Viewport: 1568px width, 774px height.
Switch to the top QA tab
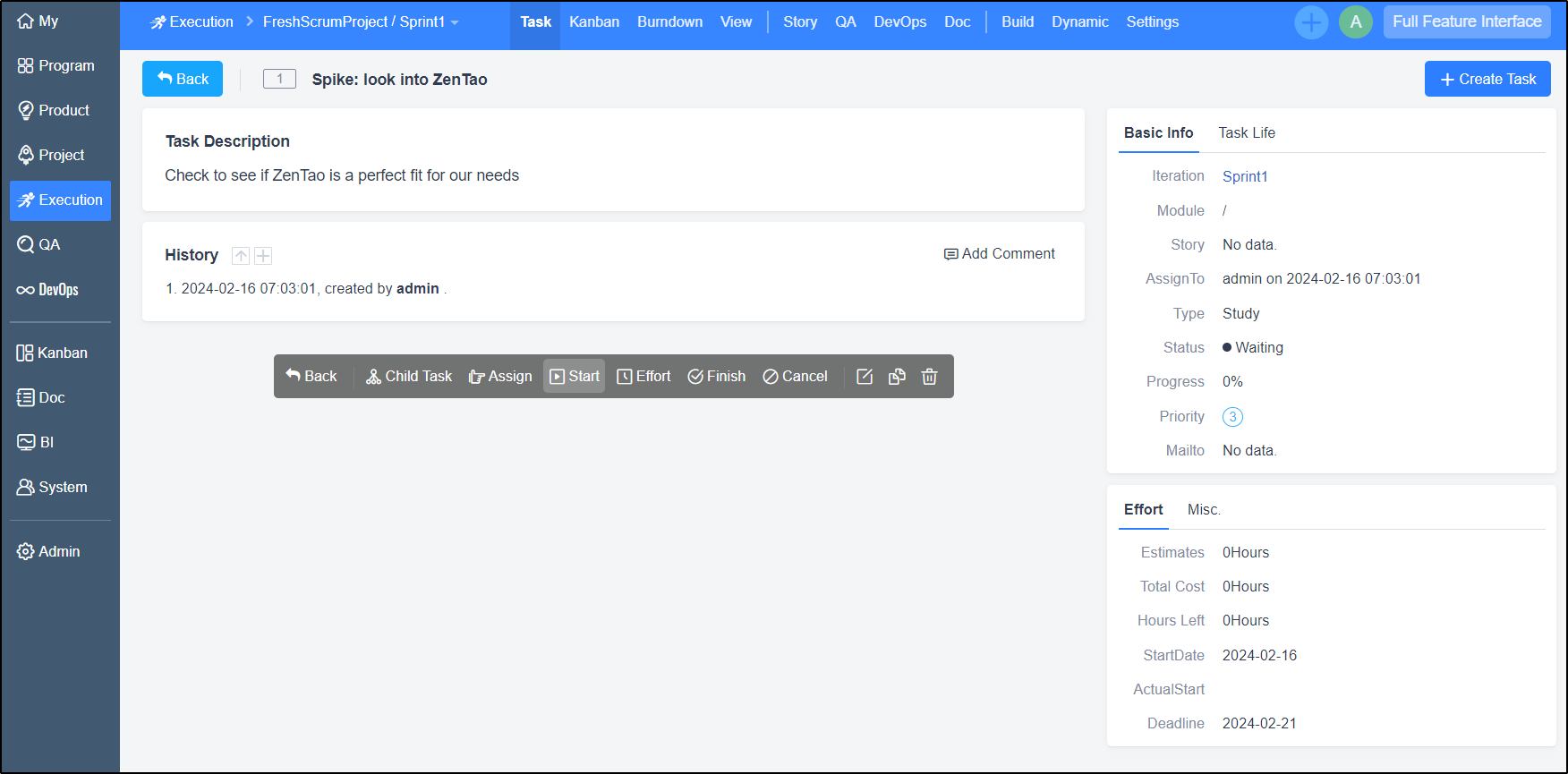click(846, 22)
